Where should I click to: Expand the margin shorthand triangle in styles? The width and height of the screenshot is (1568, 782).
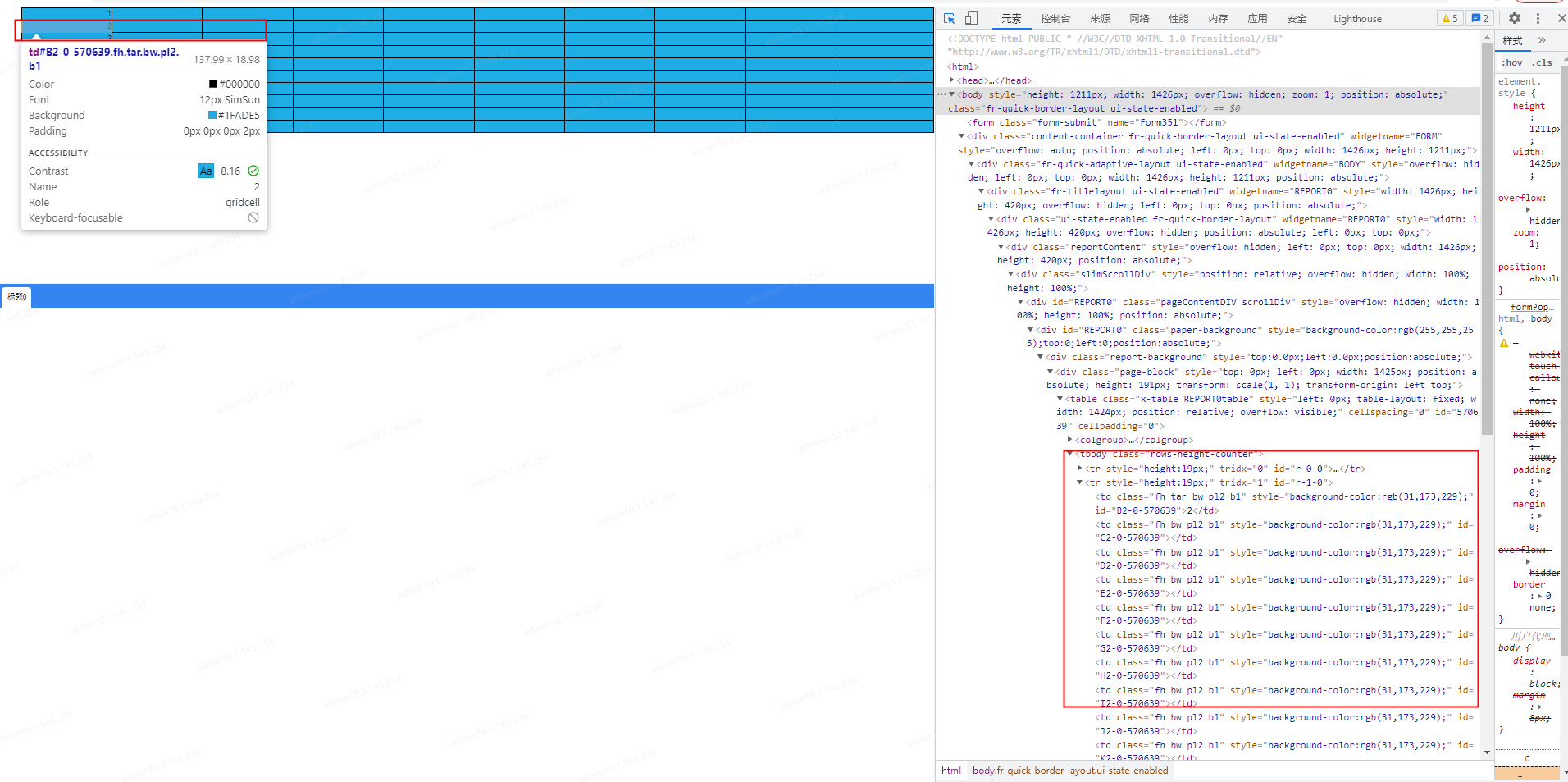pos(1539,515)
